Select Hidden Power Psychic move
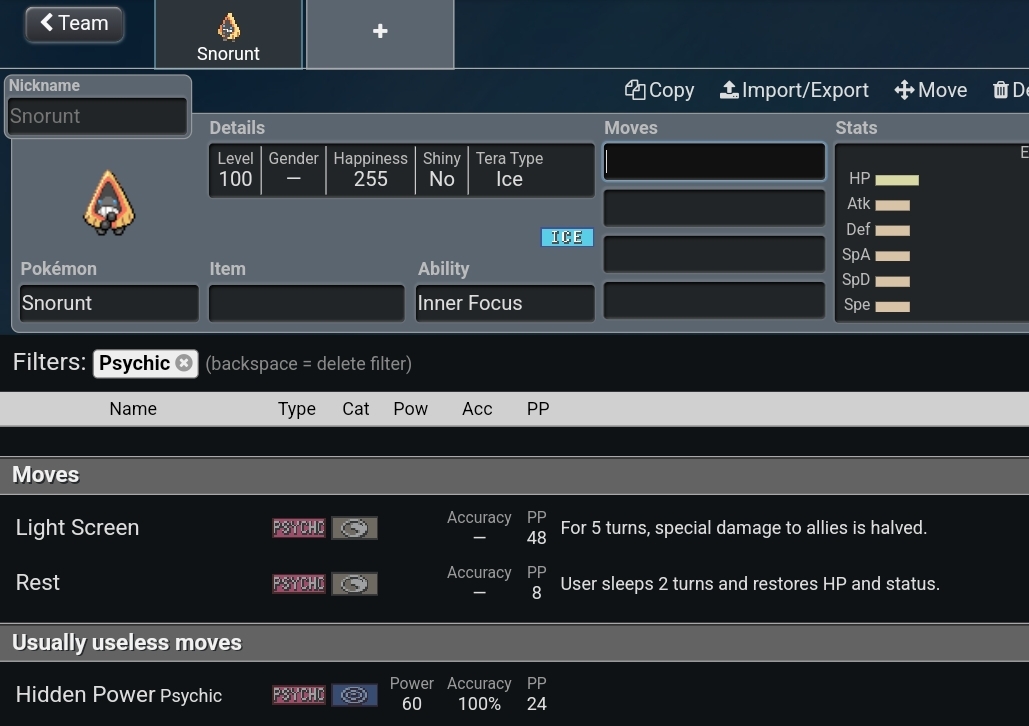The width and height of the screenshot is (1029, 726). click(x=514, y=694)
